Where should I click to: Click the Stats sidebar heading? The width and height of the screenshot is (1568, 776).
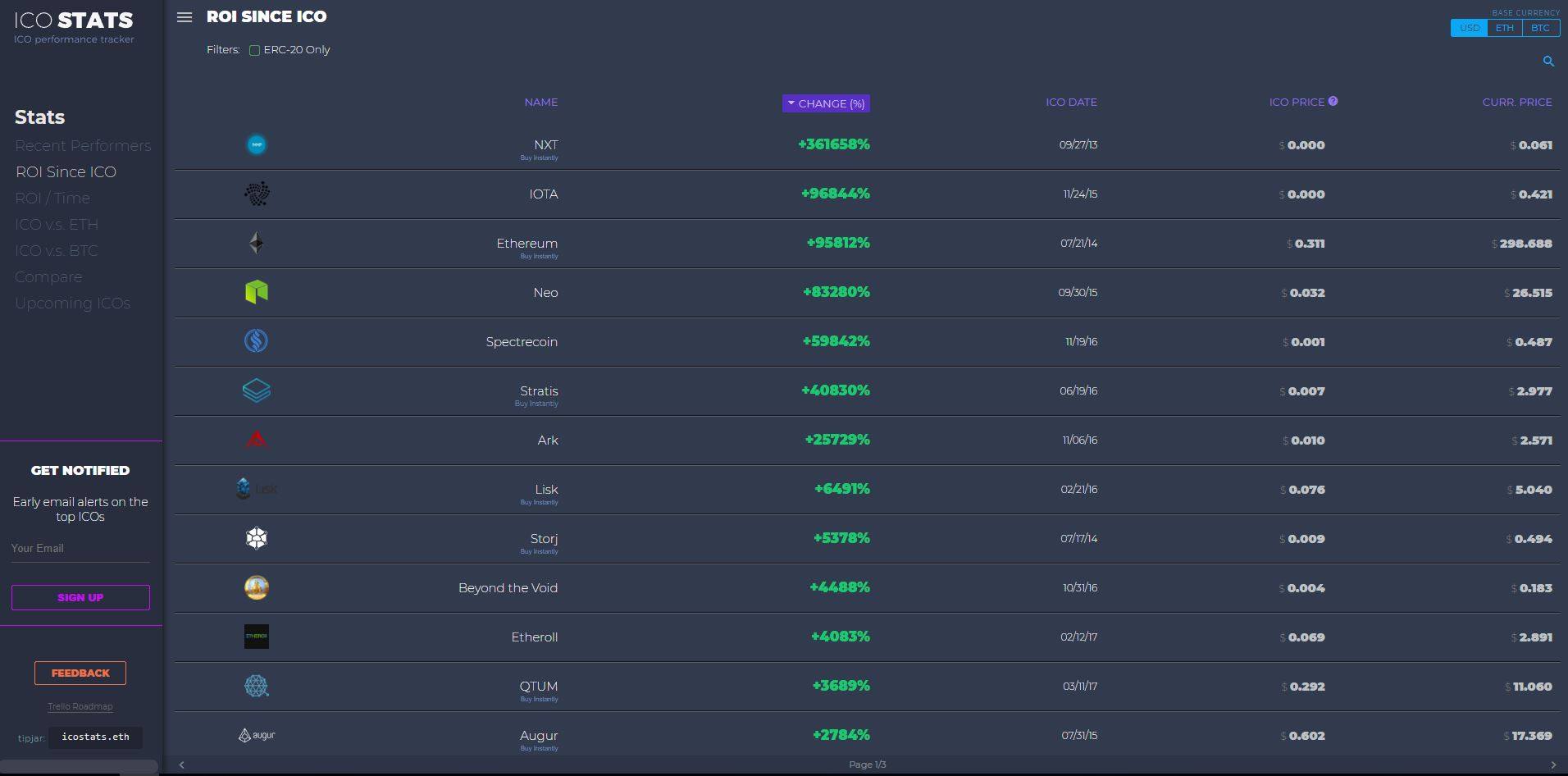point(39,116)
